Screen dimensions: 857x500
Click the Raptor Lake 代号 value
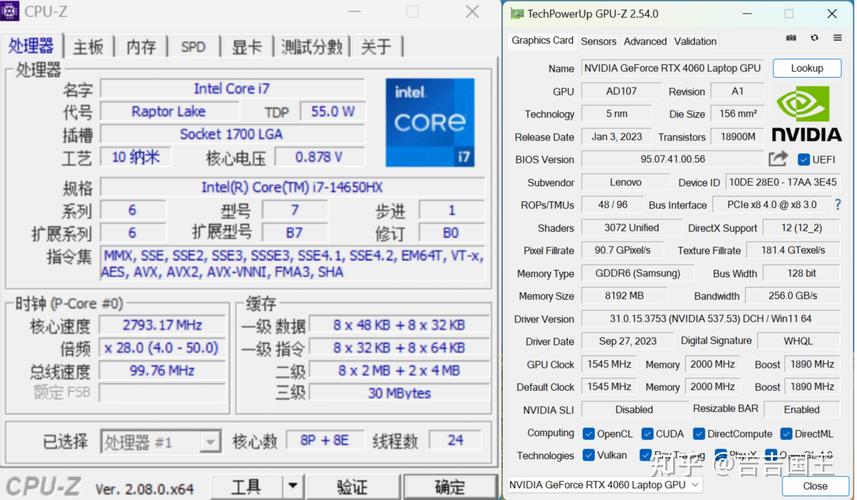[168, 111]
